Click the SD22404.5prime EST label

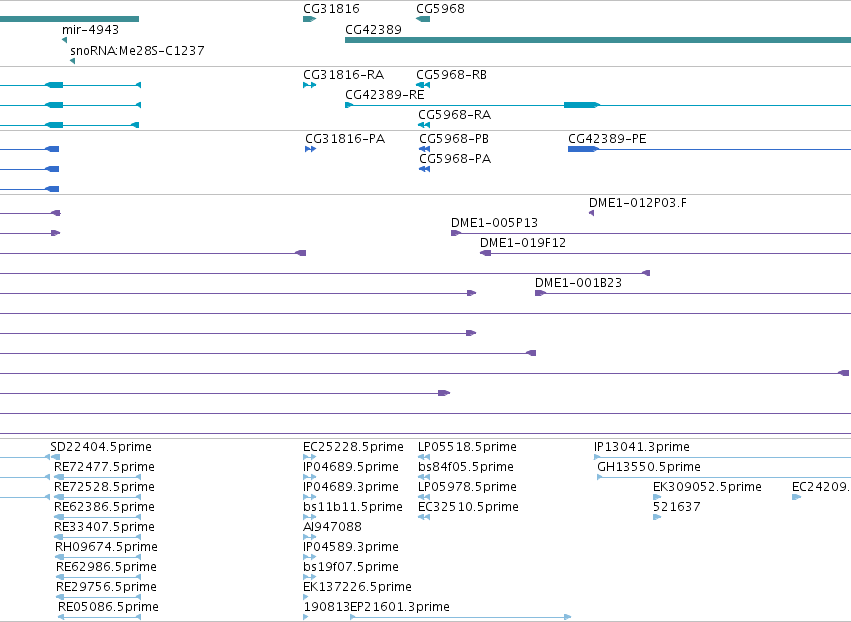(x=101, y=447)
